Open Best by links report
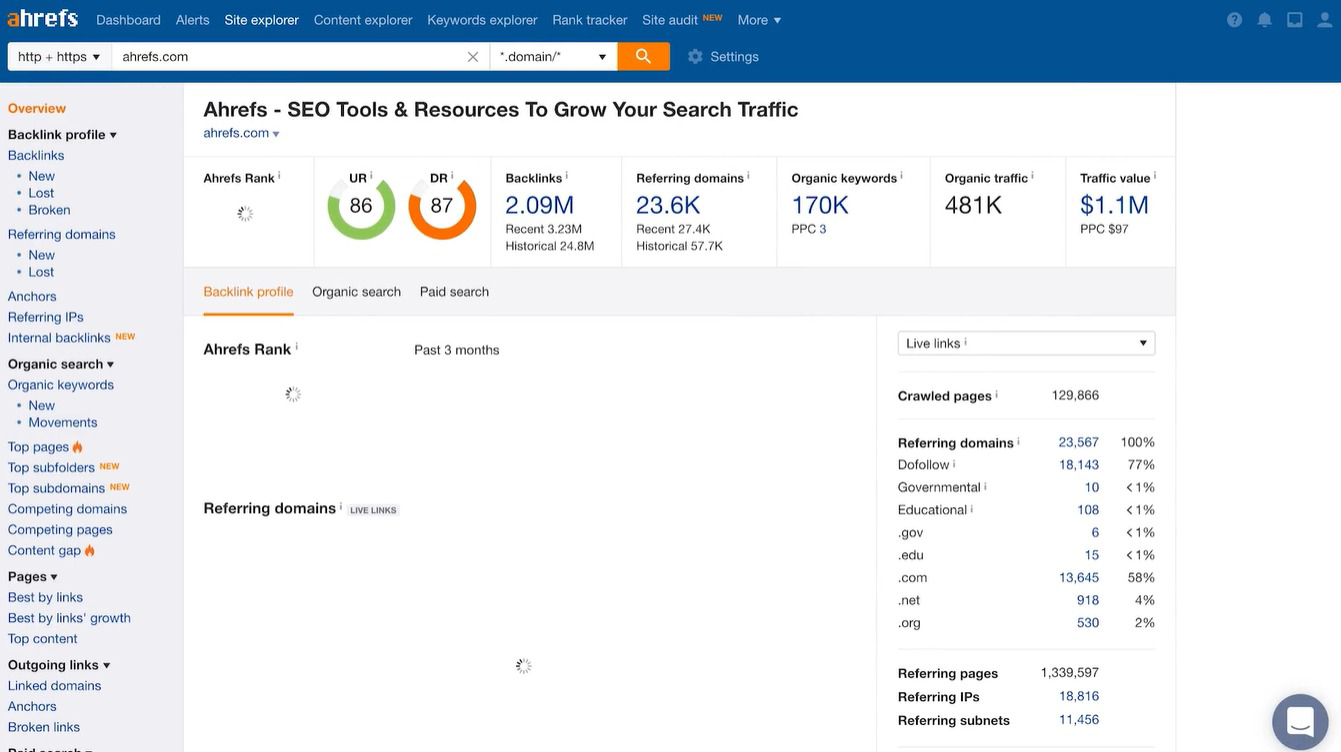This screenshot has height=752, width=1341. click(x=45, y=597)
